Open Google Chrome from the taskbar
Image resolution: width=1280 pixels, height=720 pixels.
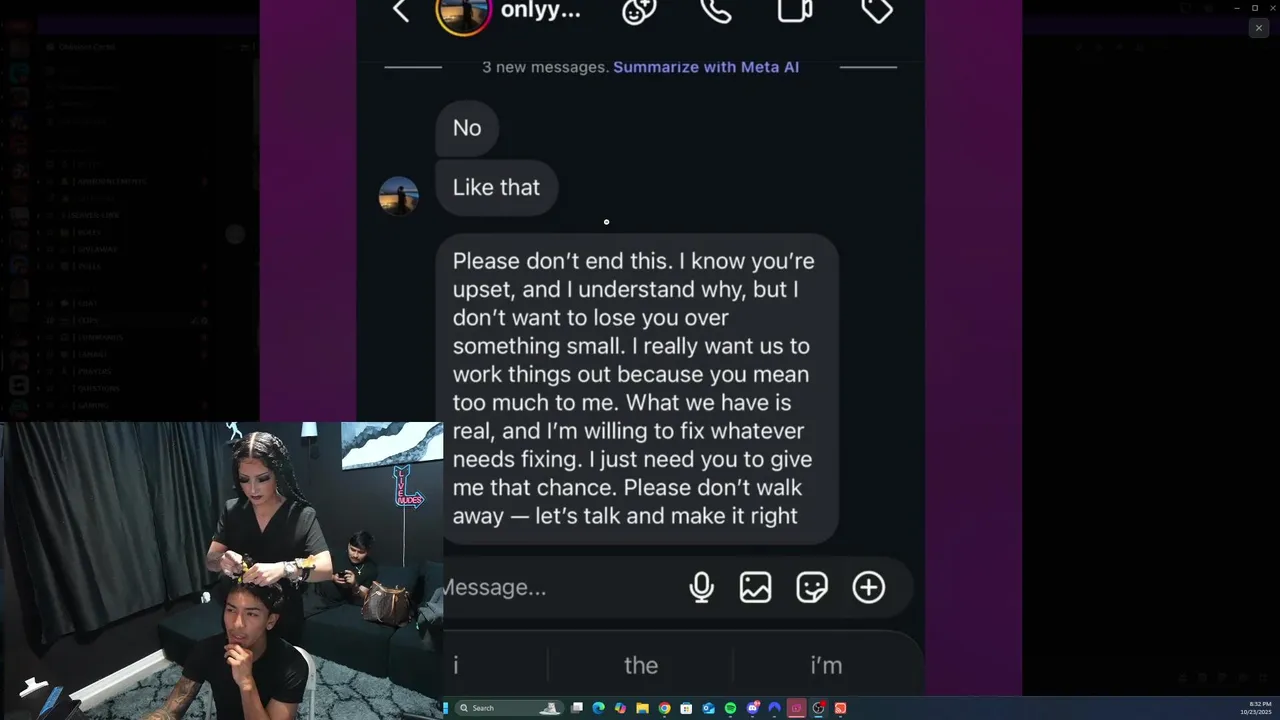[x=664, y=708]
